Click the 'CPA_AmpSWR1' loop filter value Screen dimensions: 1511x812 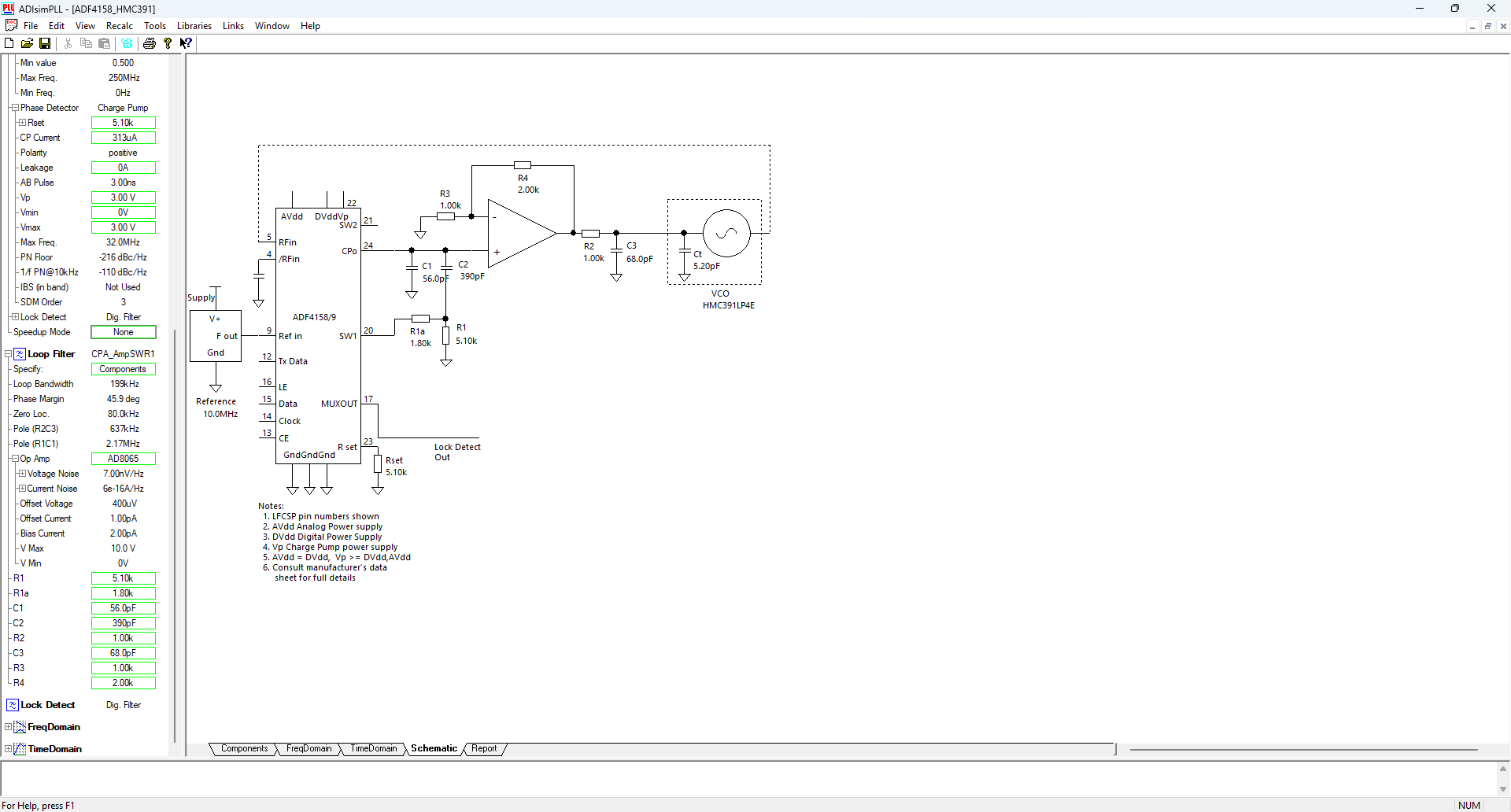124,354
